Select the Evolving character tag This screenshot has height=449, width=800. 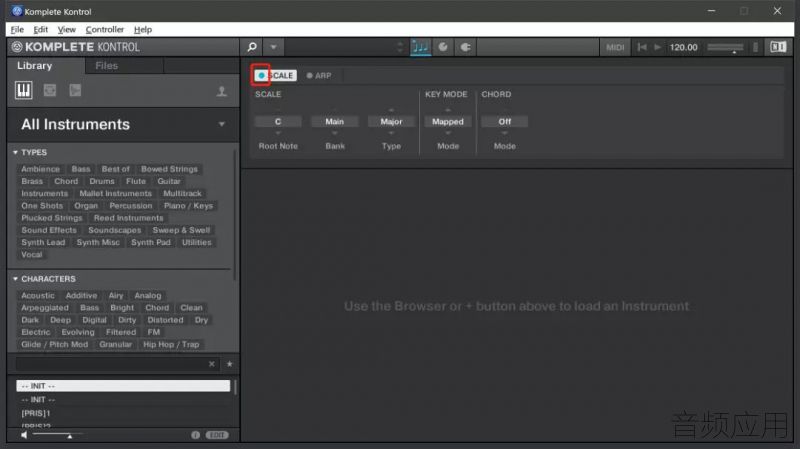(78, 332)
